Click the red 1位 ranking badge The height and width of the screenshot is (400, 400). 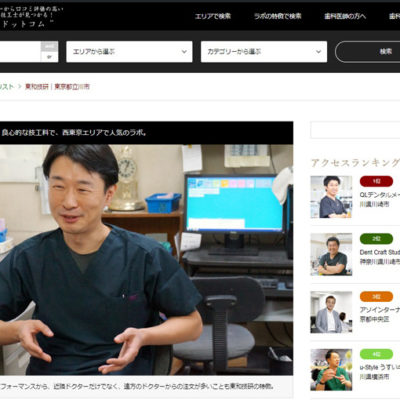coord(376,181)
